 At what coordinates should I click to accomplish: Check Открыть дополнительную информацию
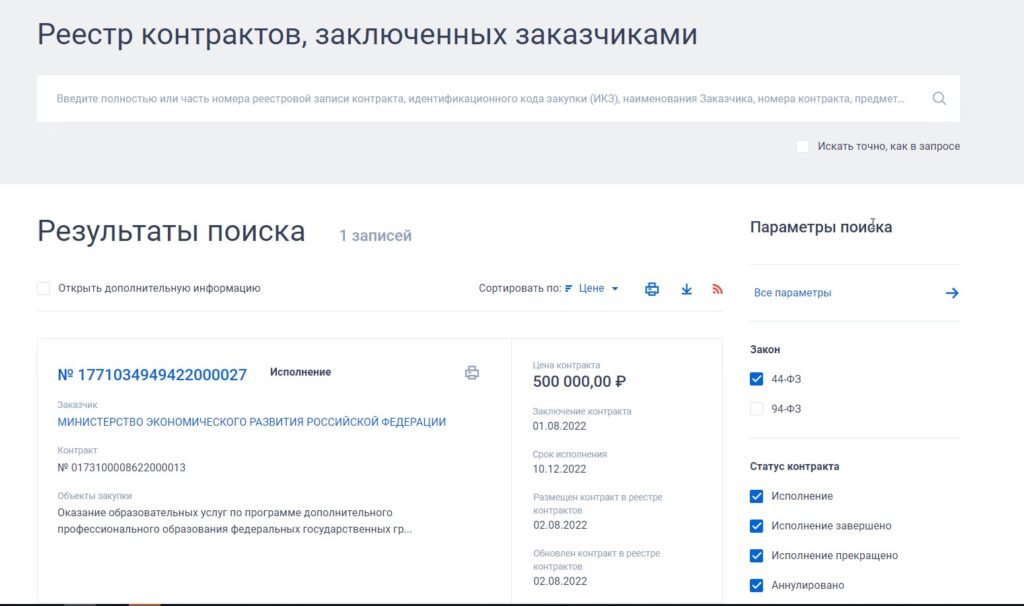pos(44,289)
